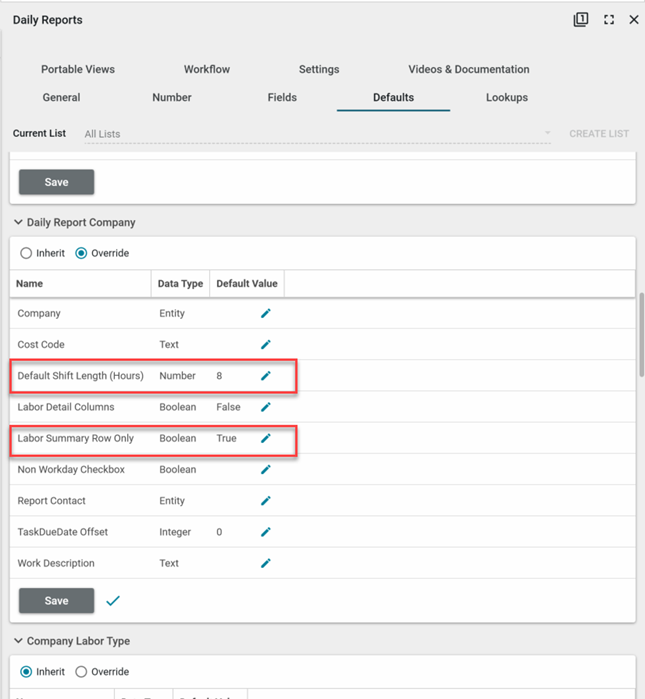Edit the Company default value pencil
645x699 pixels.
click(266, 313)
